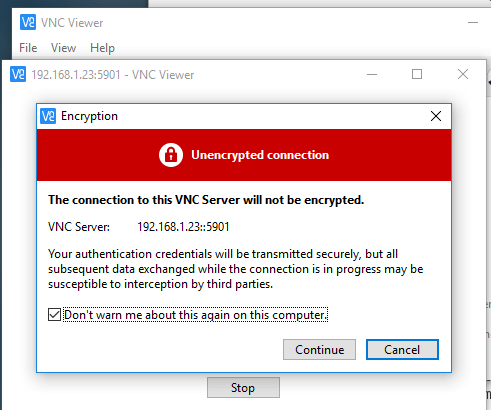Viewport: 491px width, 410px height.
Task: Click the Cancel button
Action: (402, 350)
